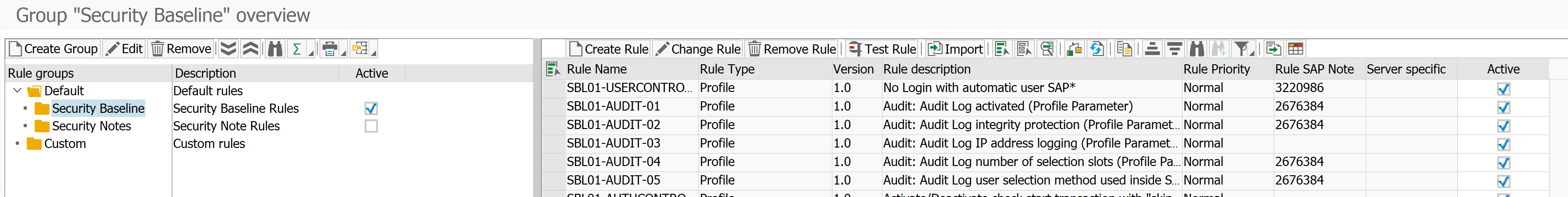Image resolution: width=1568 pixels, height=197 pixels.
Task: Open Find binoculars in the rules toolbar
Action: pos(1196,49)
